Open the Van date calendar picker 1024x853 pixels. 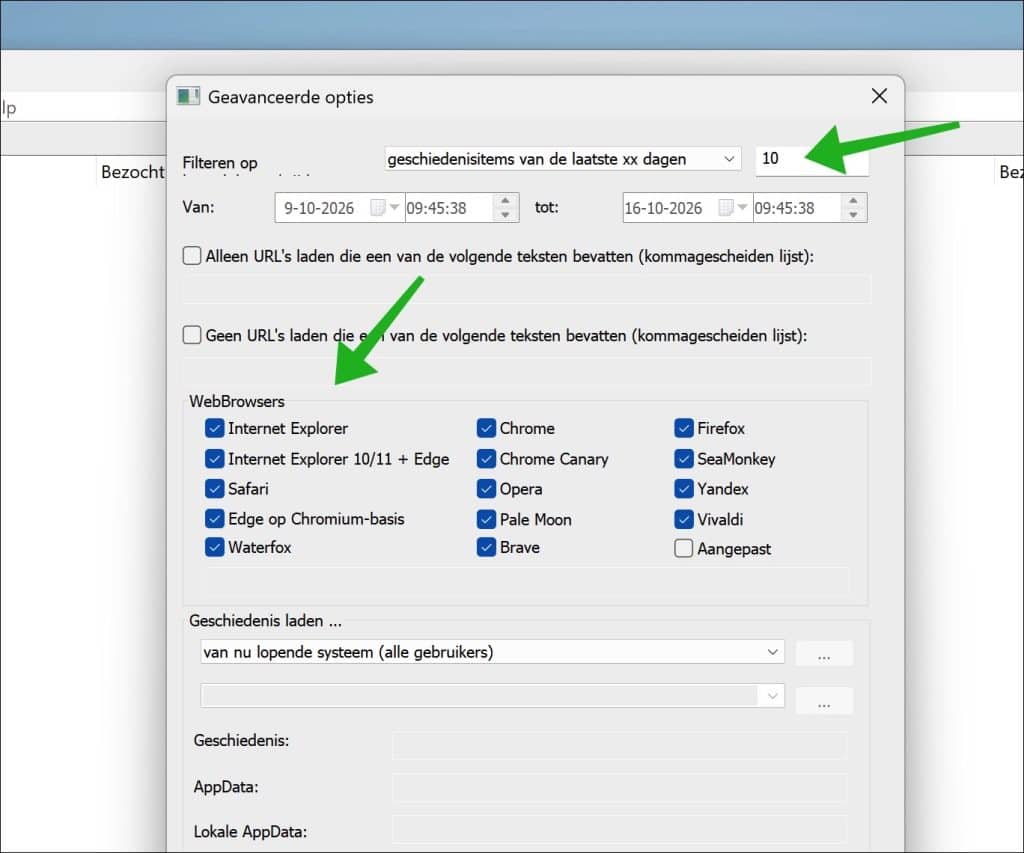tap(385, 208)
